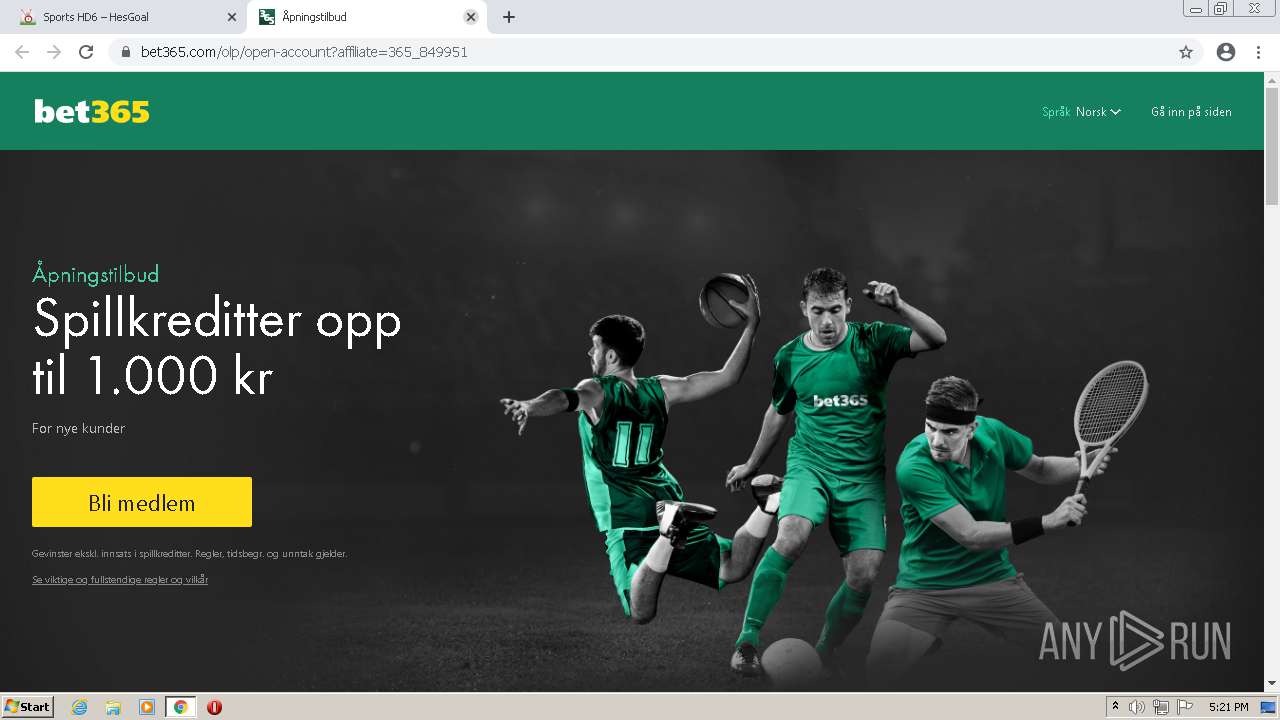Go forward in browser history
Screen dimensions: 1280x720
54,52
